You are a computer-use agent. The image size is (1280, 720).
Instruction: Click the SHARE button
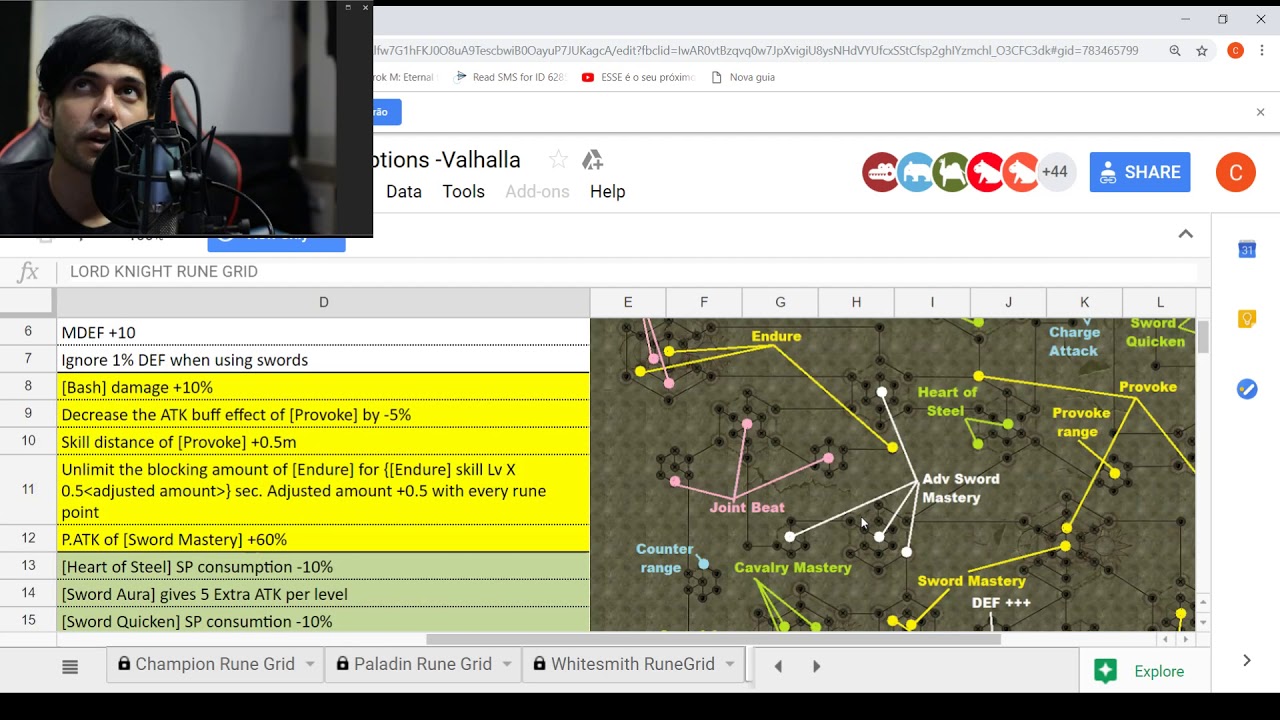tap(1140, 172)
